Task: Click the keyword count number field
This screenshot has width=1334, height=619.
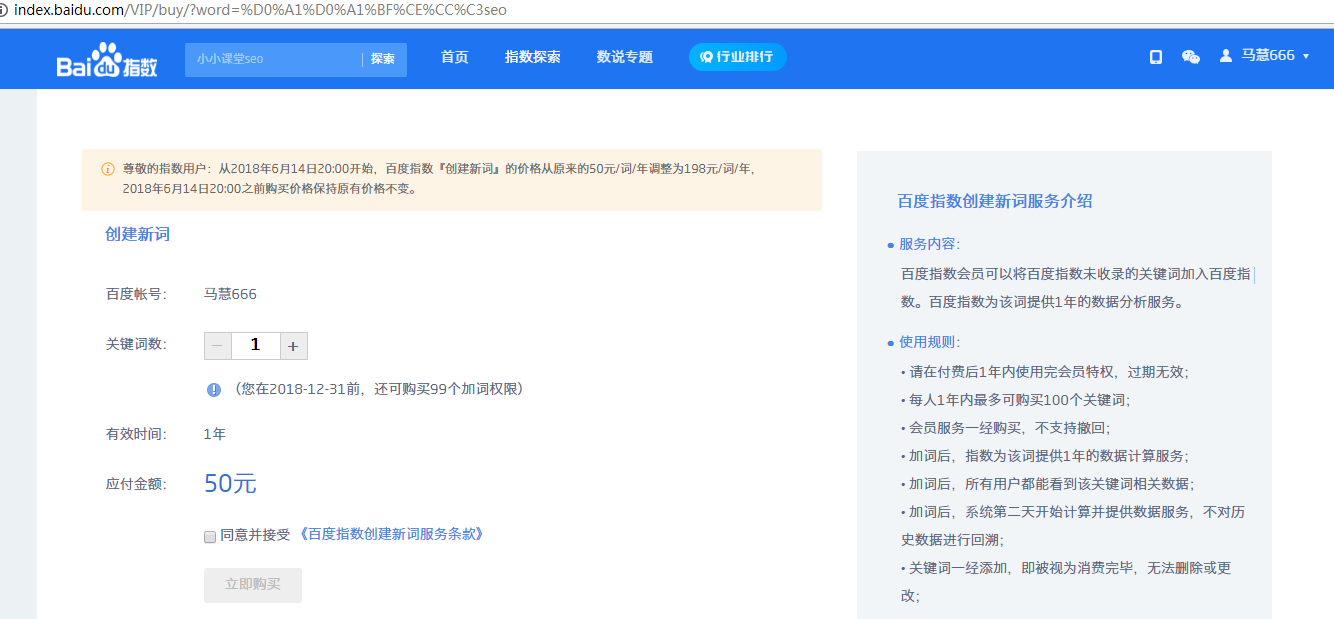Action: tap(256, 346)
